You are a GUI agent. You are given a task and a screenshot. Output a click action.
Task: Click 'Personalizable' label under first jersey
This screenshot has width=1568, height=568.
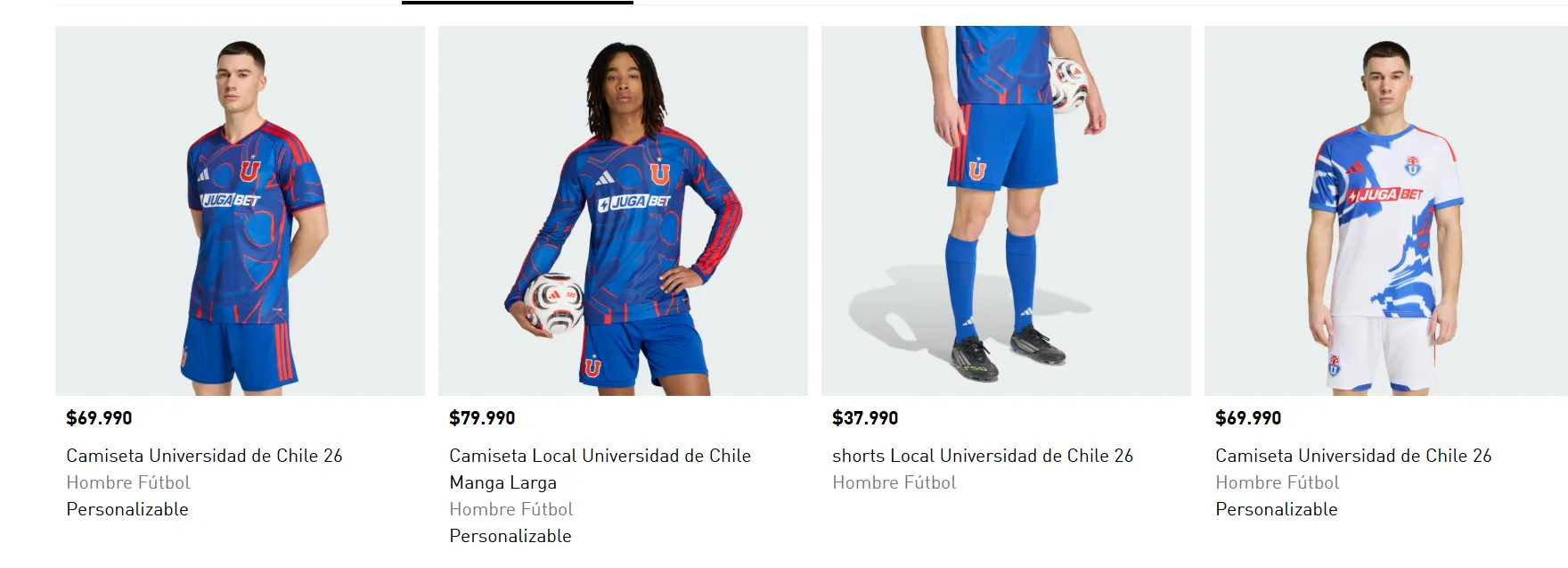coord(127,509)
